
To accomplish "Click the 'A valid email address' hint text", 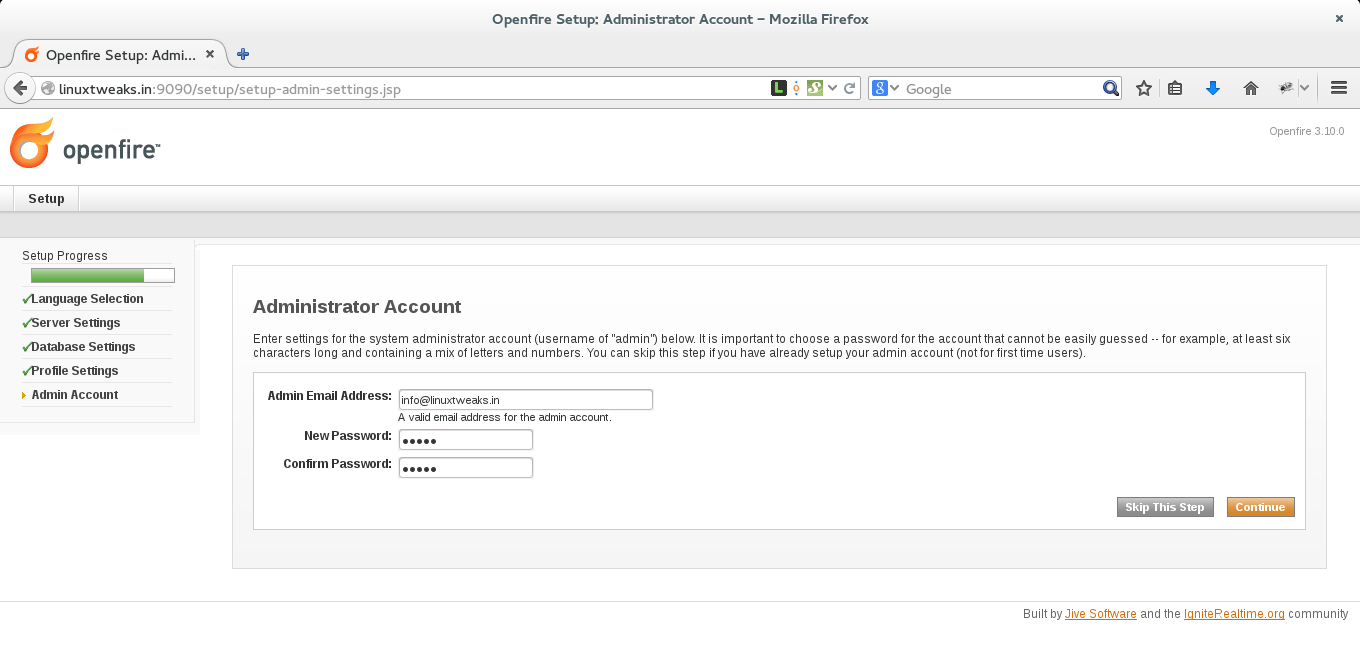I will tap(505, 417).
